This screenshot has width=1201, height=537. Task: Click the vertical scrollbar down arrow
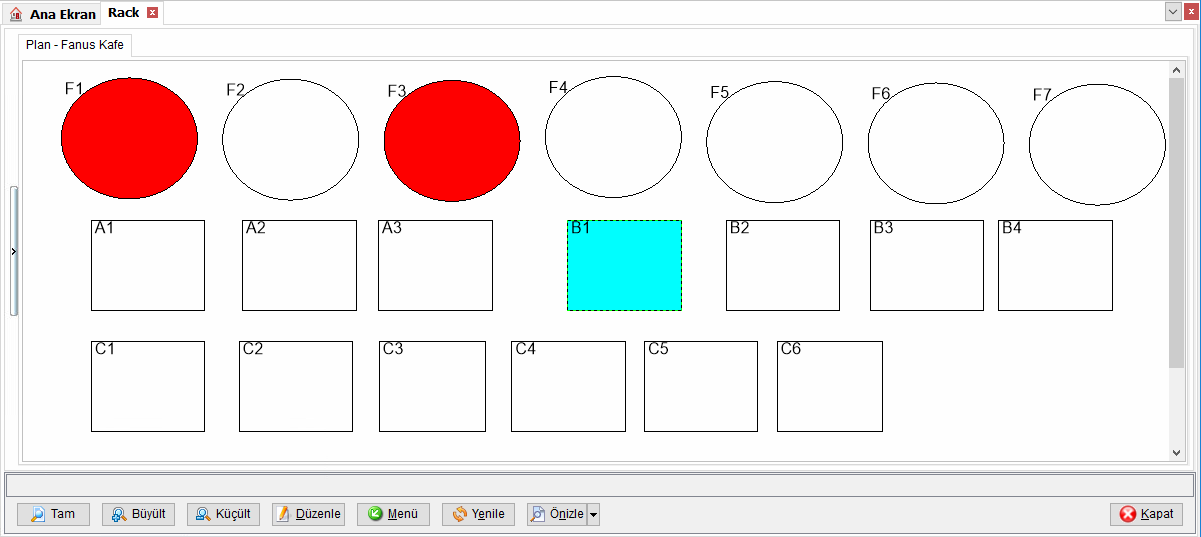(x=1176, y=453)
